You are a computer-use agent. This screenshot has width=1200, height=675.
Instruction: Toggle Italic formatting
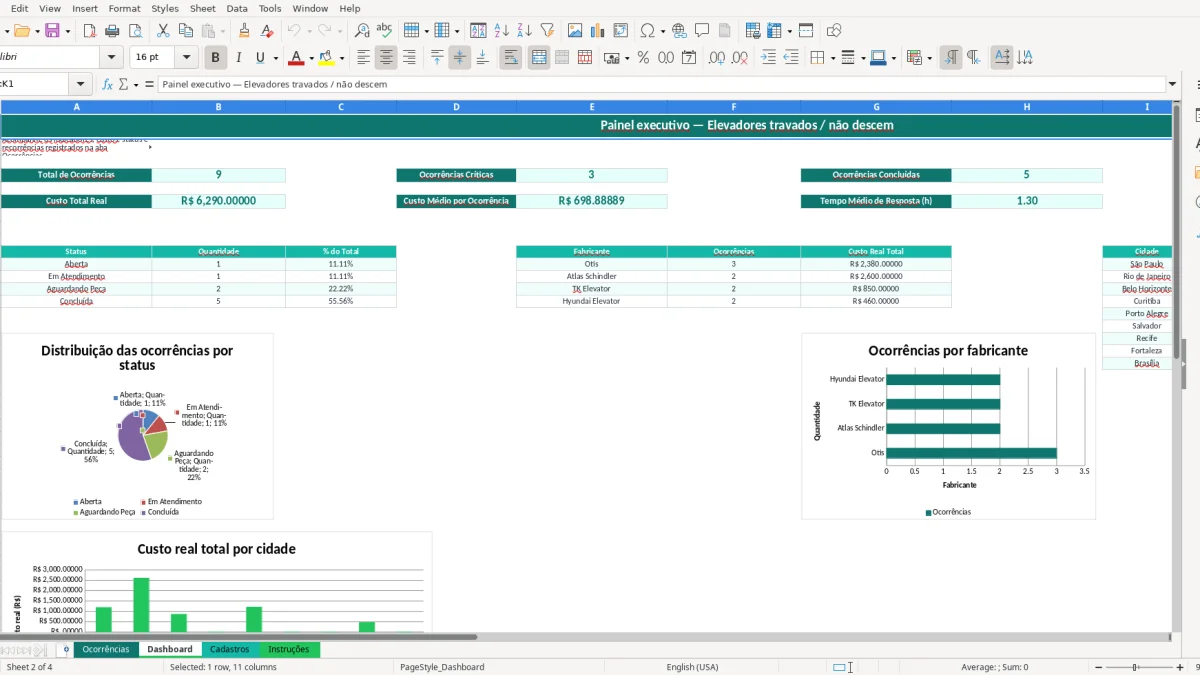pyautogui.click(x=237, y=58)
